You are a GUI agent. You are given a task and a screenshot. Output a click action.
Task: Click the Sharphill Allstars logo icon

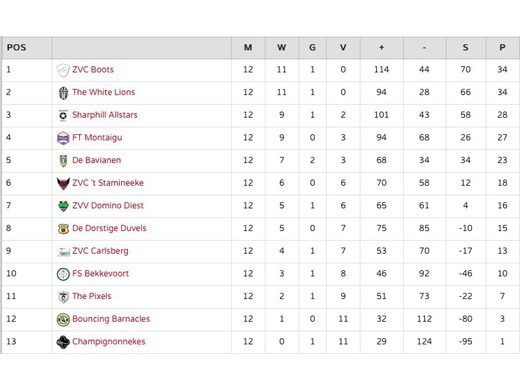pyautogui.click(x=63, y=115)
